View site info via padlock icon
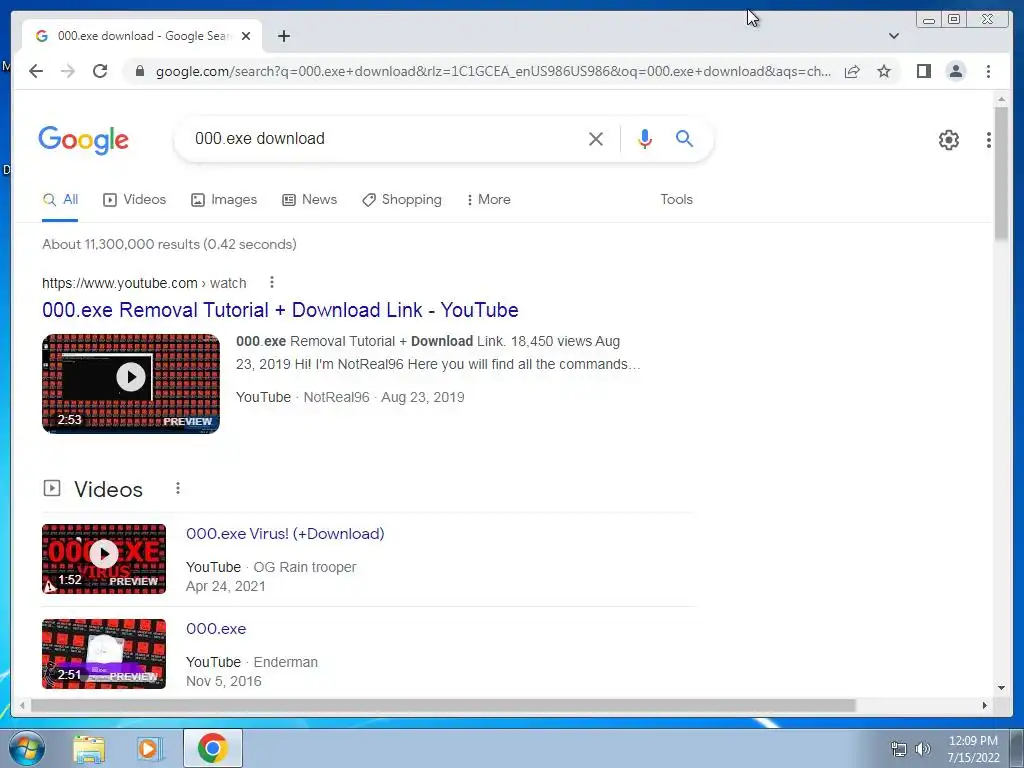This screenshot has height=768, width=1024. (x=139, y=71)
